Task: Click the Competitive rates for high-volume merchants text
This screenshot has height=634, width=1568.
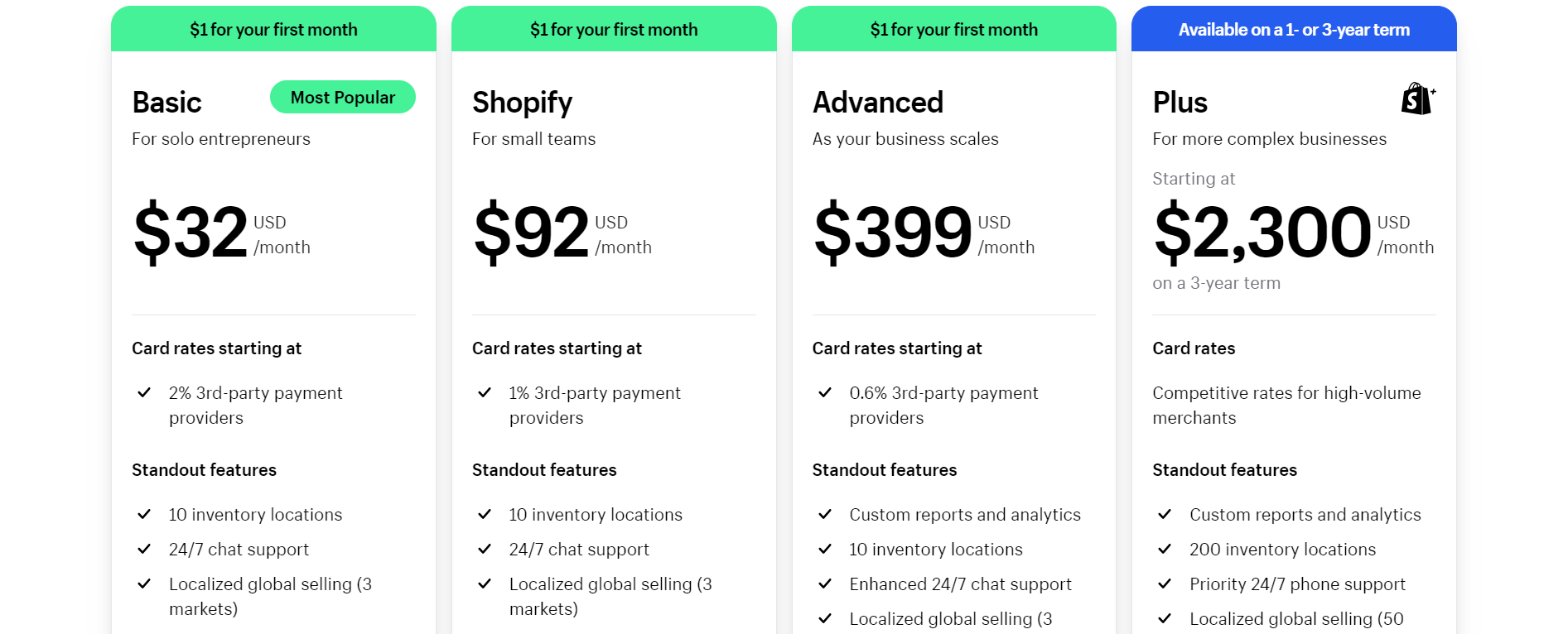Action: pyautogui.click(x=1286, y=405)
